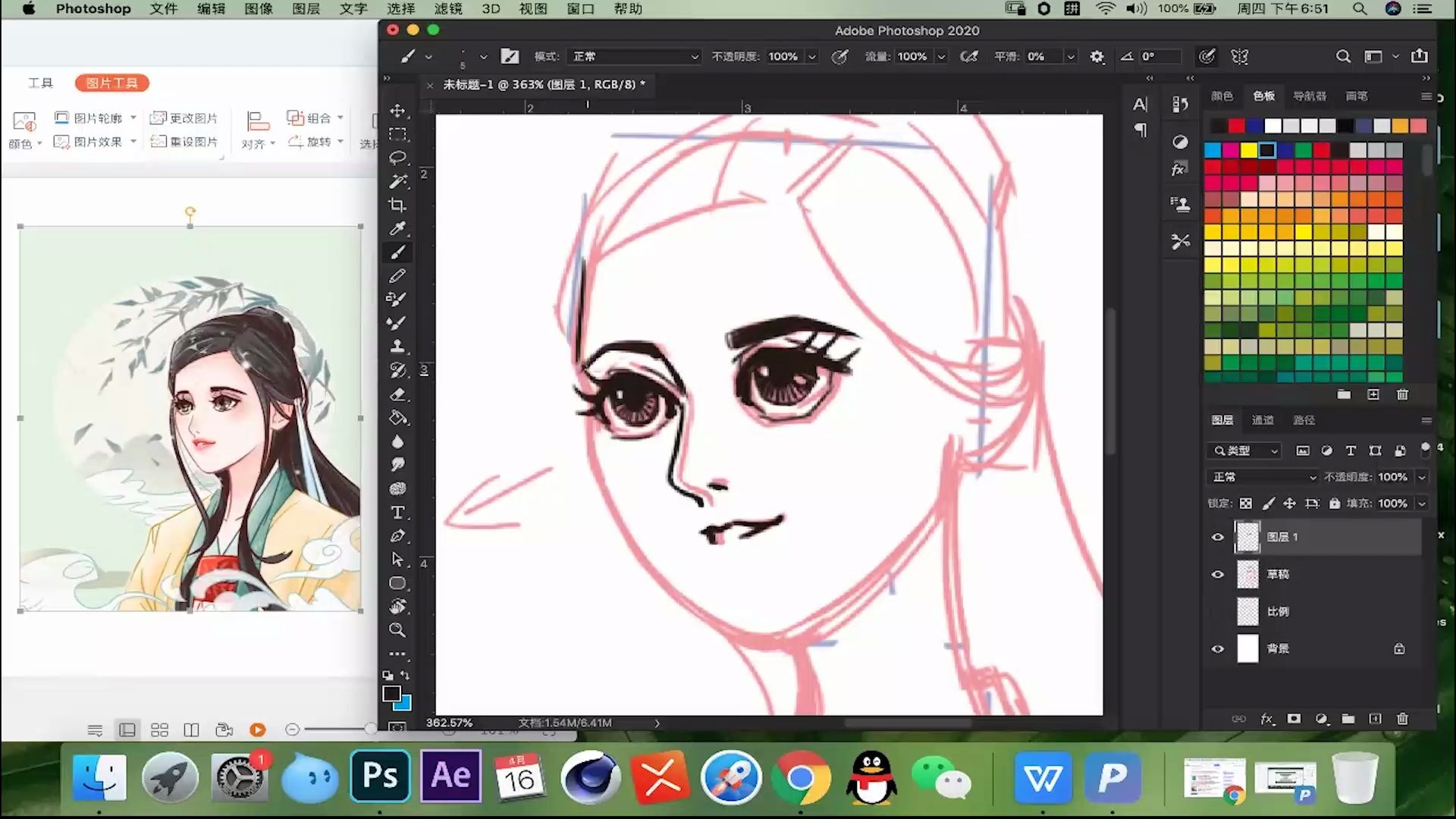Select the Move tool
The width and height of the screenshot is (1456, 819).
[397, 111]
